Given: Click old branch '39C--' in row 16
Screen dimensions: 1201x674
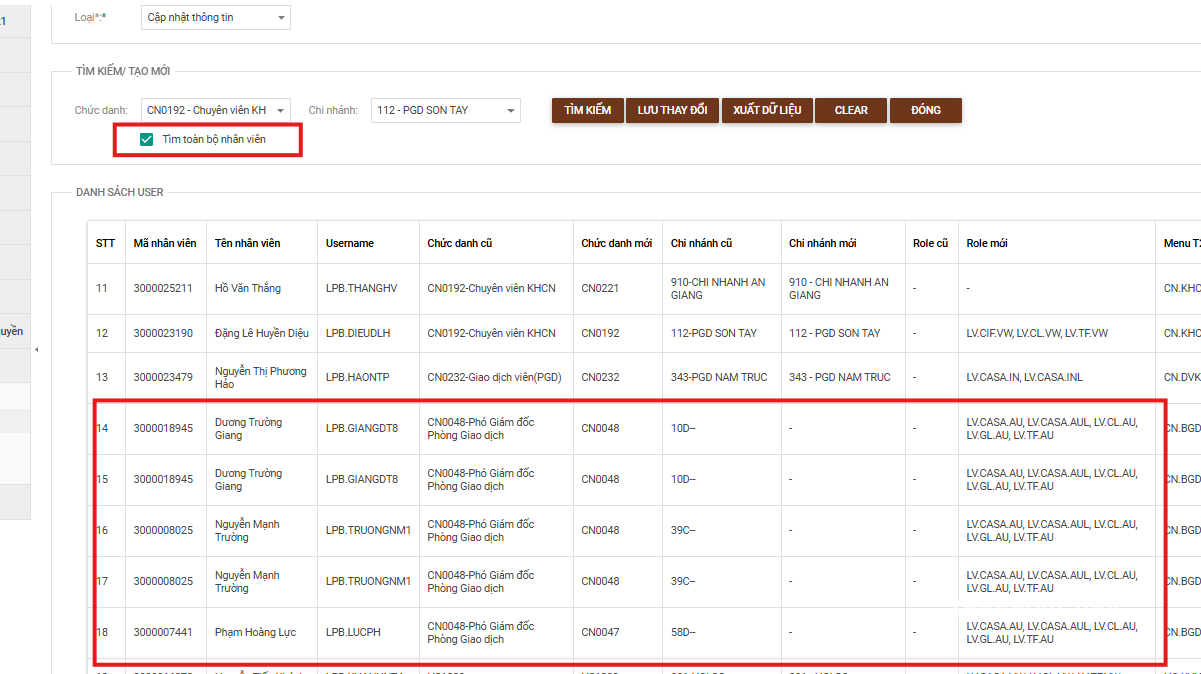Looking at the screenshot, I should [683, 530].
